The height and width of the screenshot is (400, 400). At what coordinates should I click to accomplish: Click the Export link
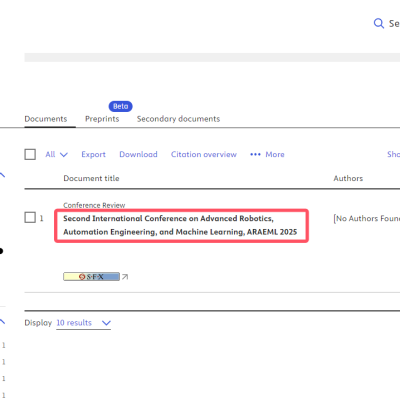point(93,154)
